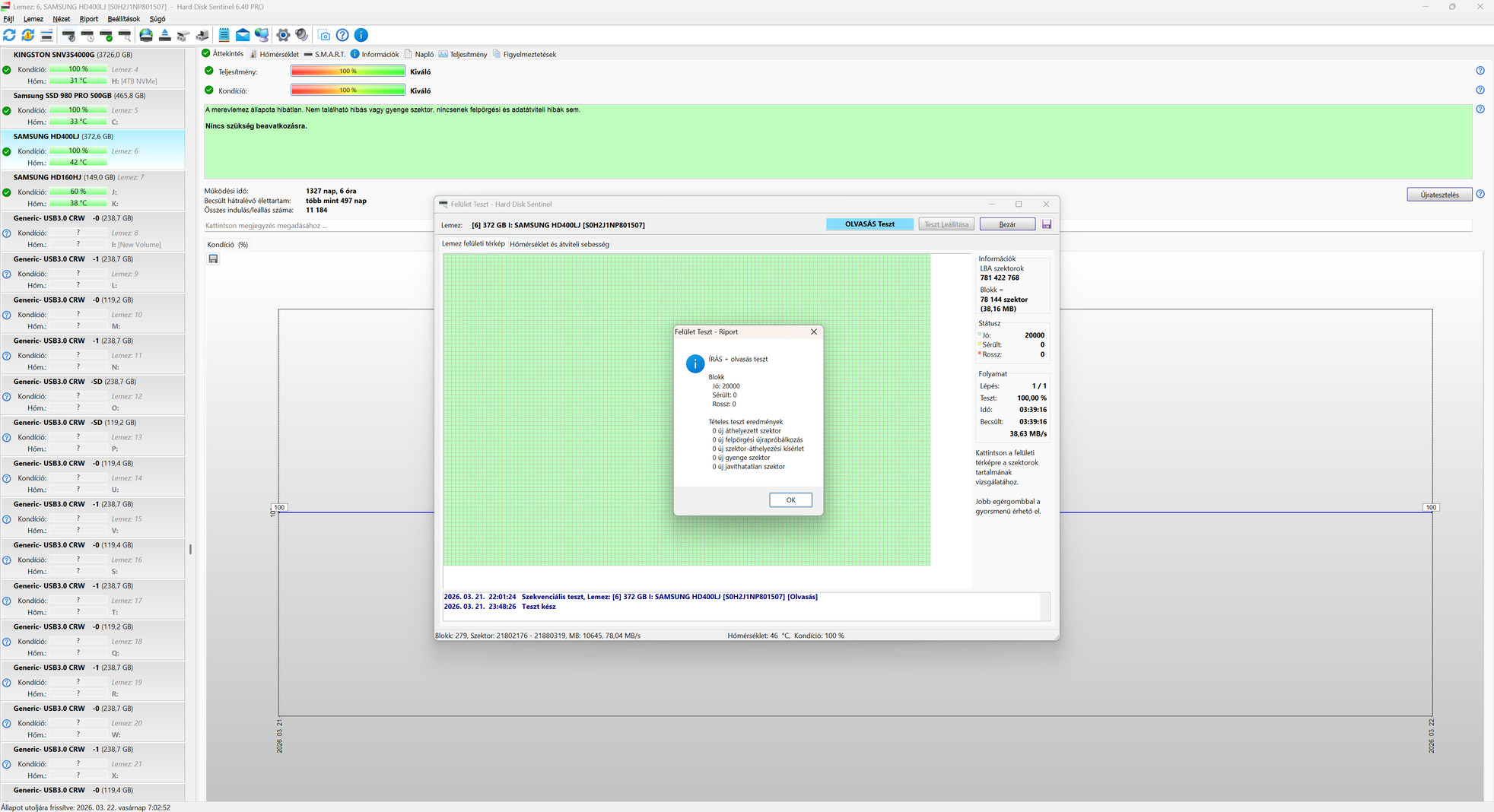Click the save icon above the Kondíció chart

pos(213,259)
